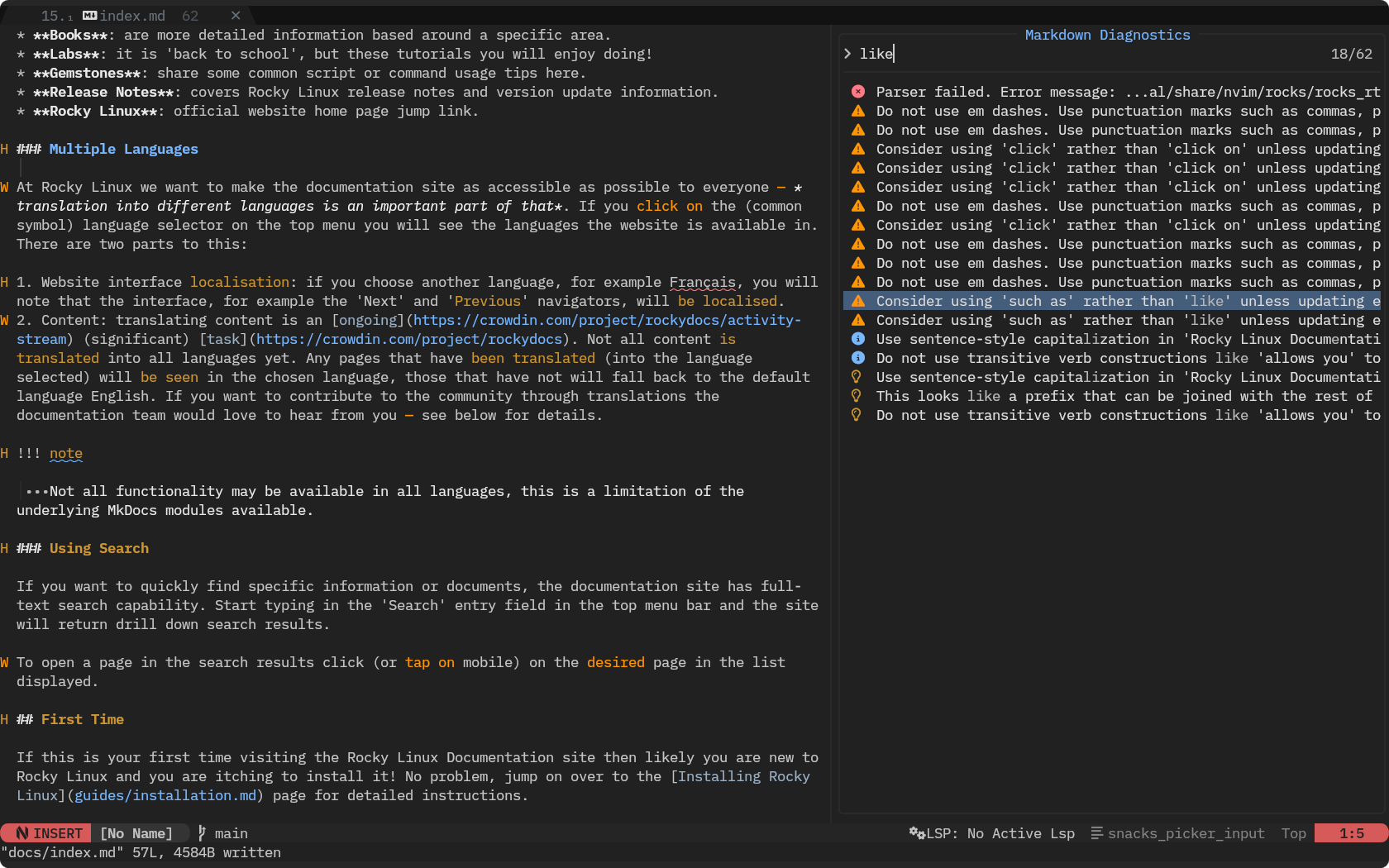Click the lightbulb icon beside 'This looks like a prefix'

pyautogui.click(x=857, y=396)
